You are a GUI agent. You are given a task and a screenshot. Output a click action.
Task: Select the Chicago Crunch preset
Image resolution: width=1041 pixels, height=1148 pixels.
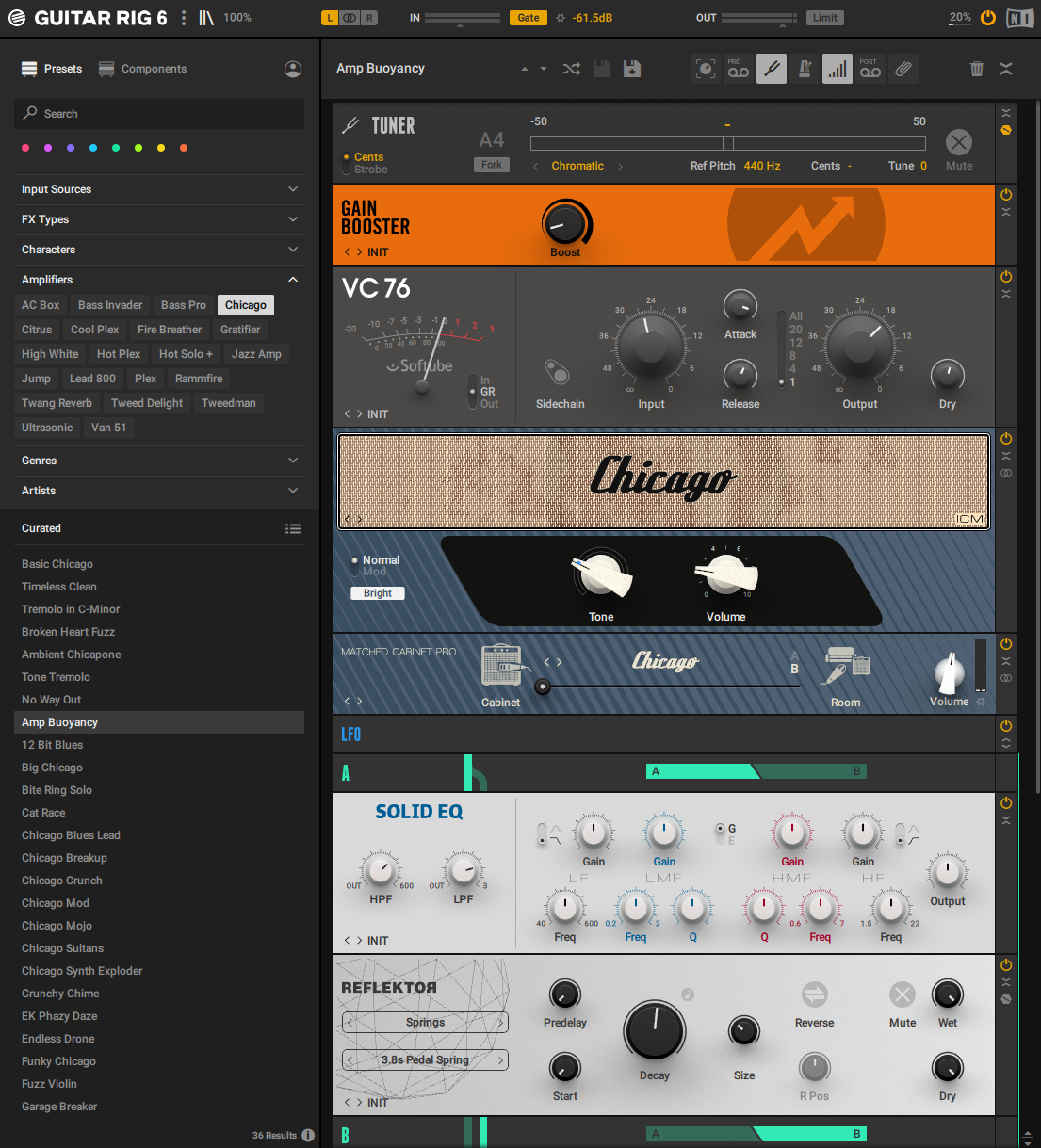[62, 881]
